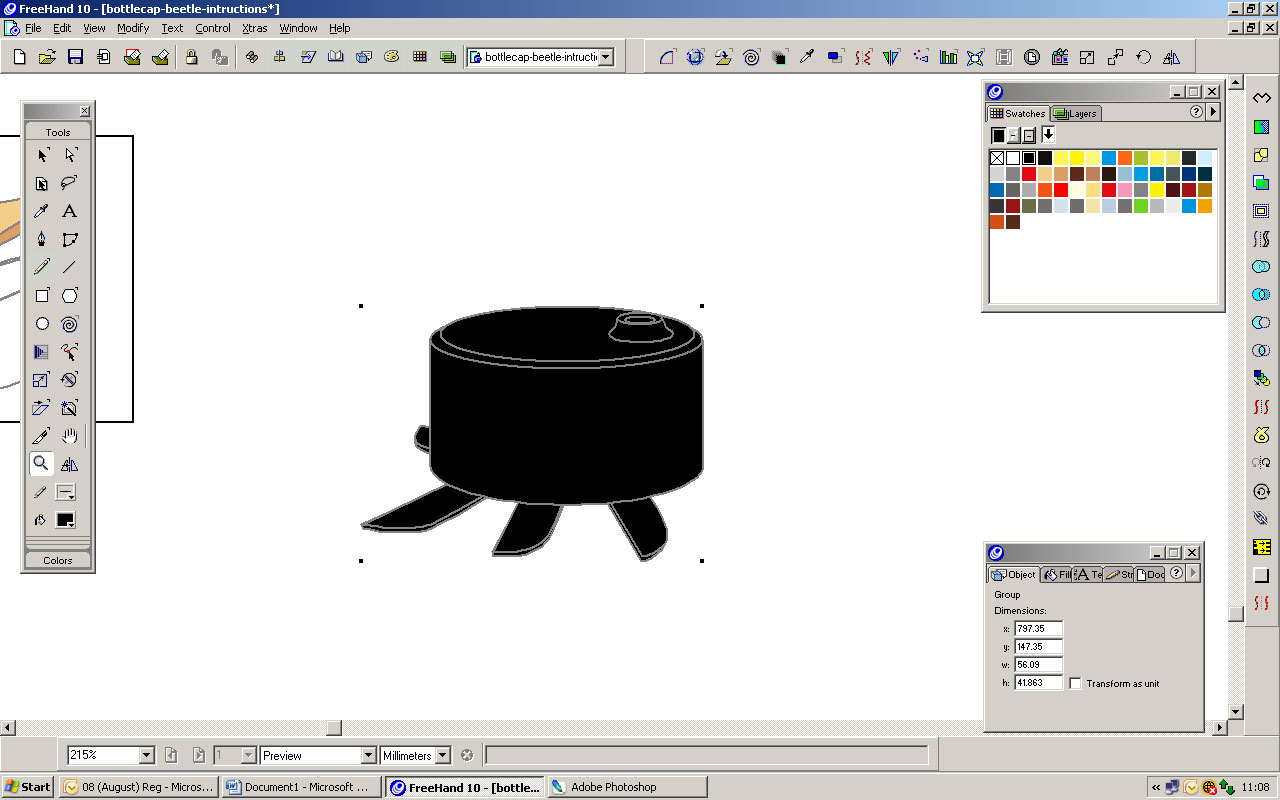
Task: Check the Transform as unit checkbox
Action: [x=1075, y=683]
